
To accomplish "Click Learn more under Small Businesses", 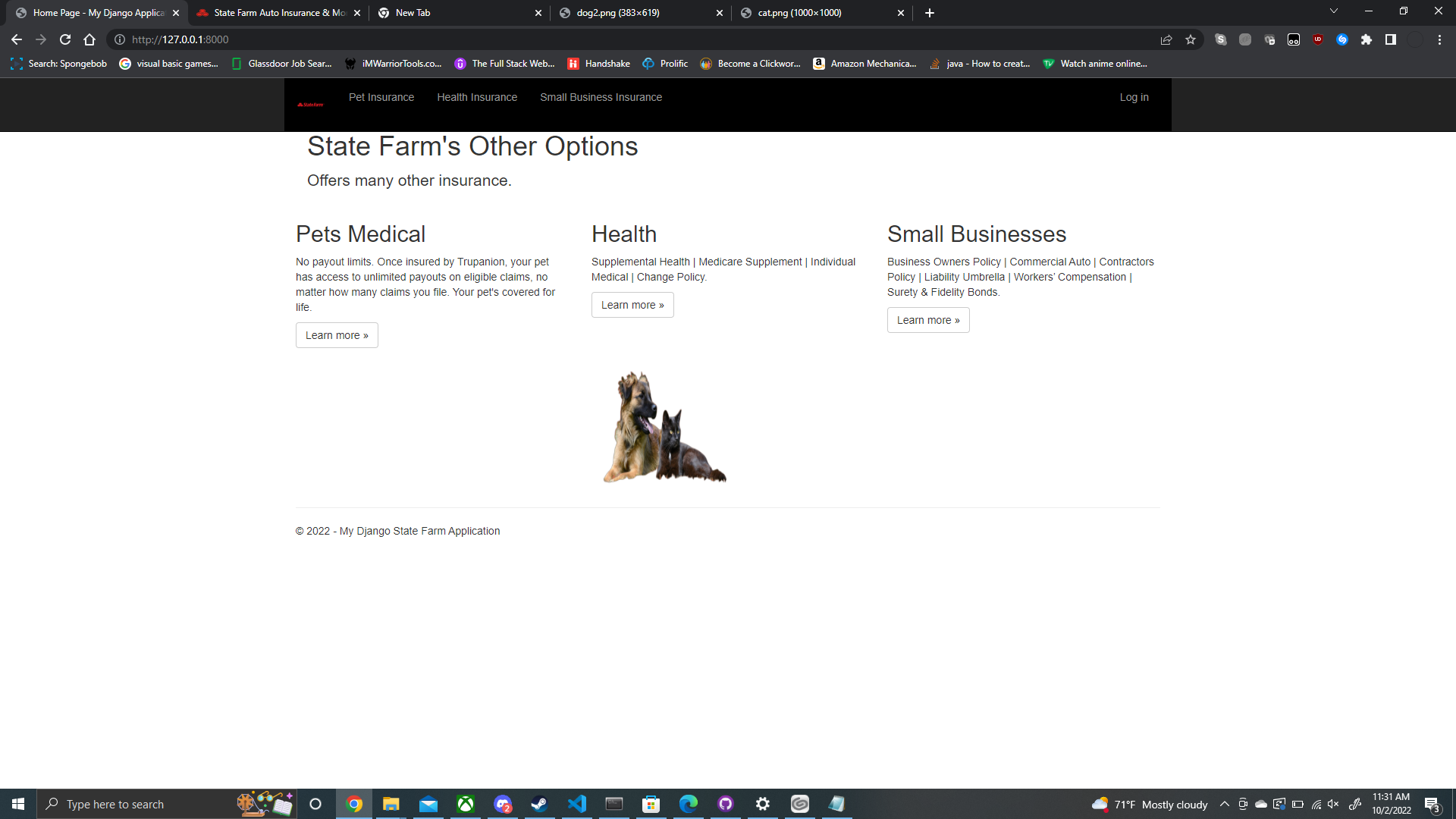I will click(x=928, y=320).
